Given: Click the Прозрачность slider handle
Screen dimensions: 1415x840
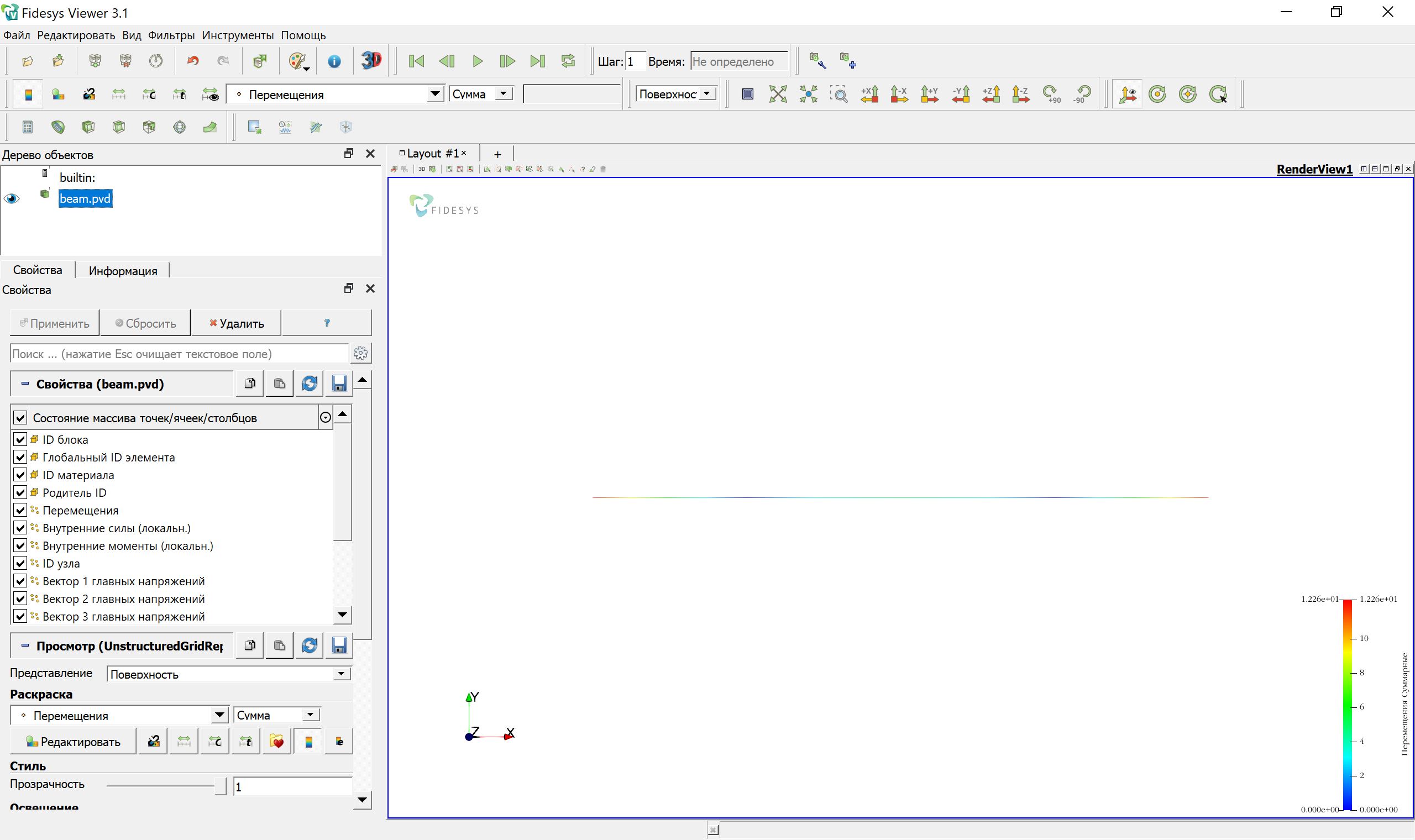Looking at the screenshot, I should click(x=220, y=786).
